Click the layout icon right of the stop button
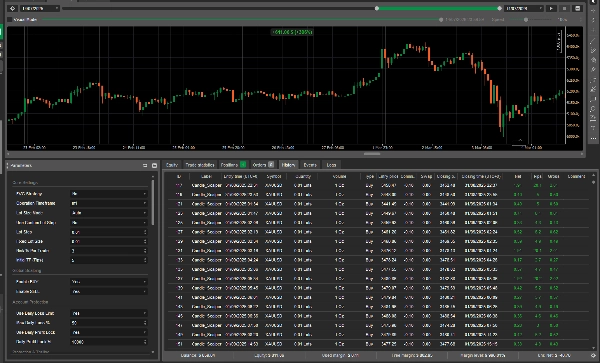This screenshot has width=600, height=363. pos(578,8)
